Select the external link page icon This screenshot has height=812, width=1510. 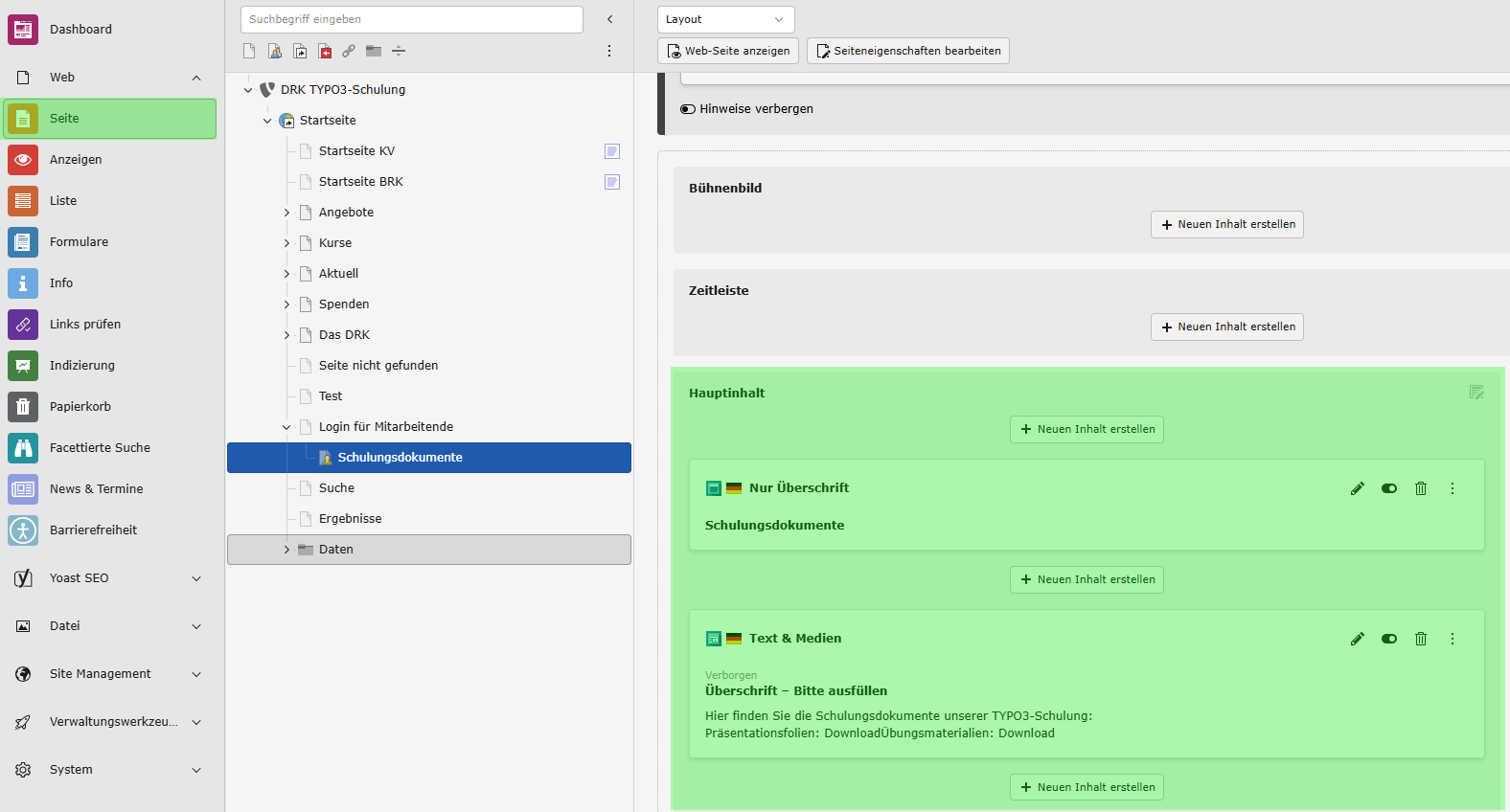pos(349,51)
